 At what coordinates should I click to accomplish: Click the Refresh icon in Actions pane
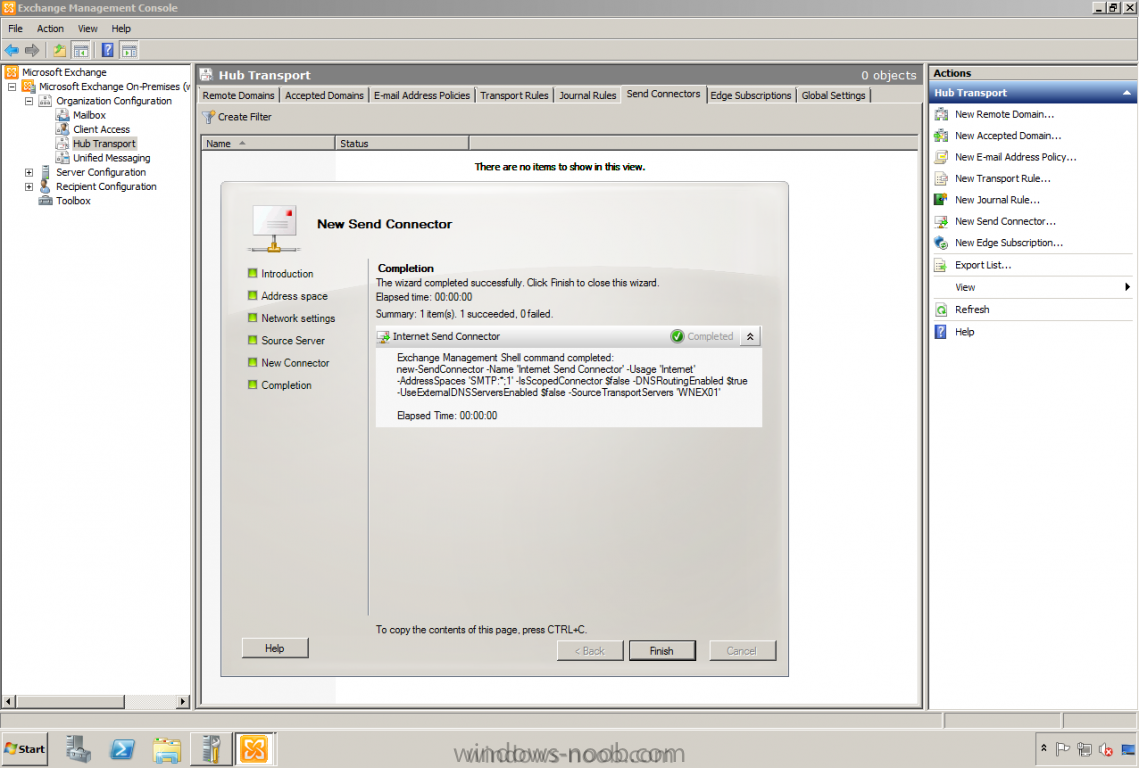pyautogui.click(x=941, y=310)
